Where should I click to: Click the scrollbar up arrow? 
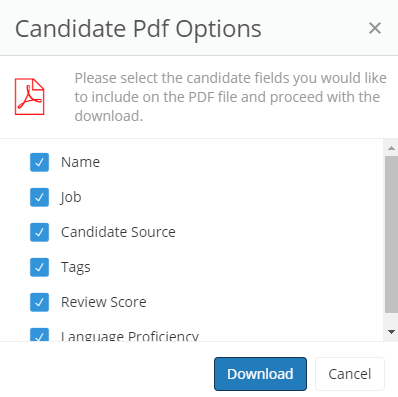391,148
